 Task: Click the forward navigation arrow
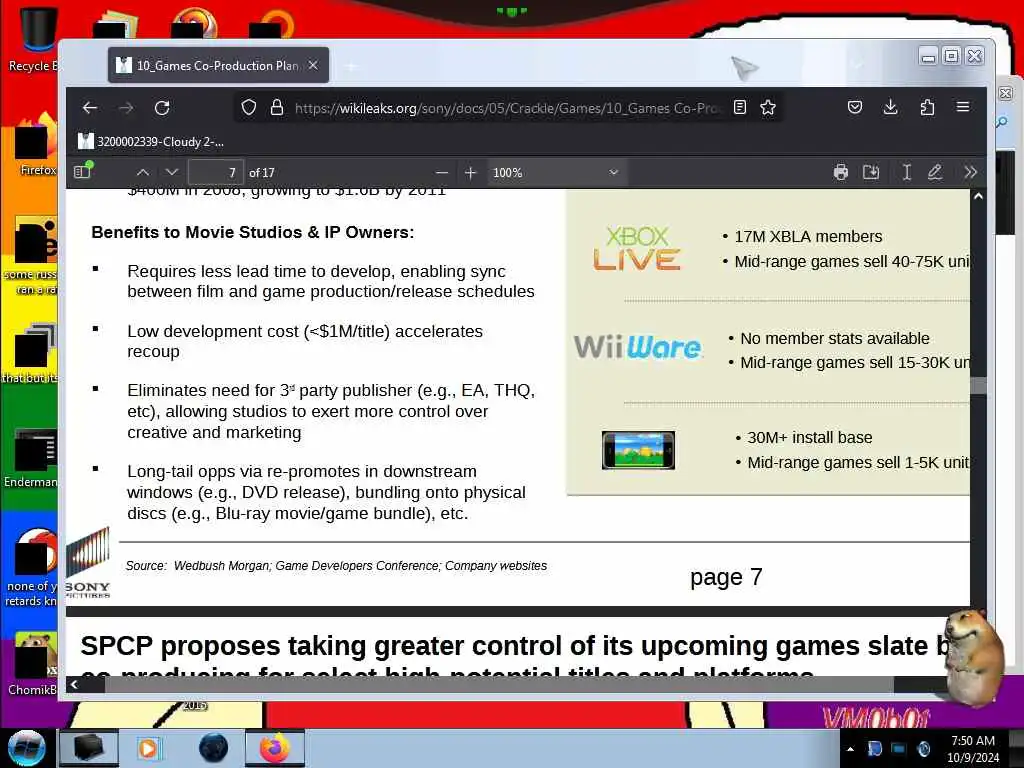126,108
